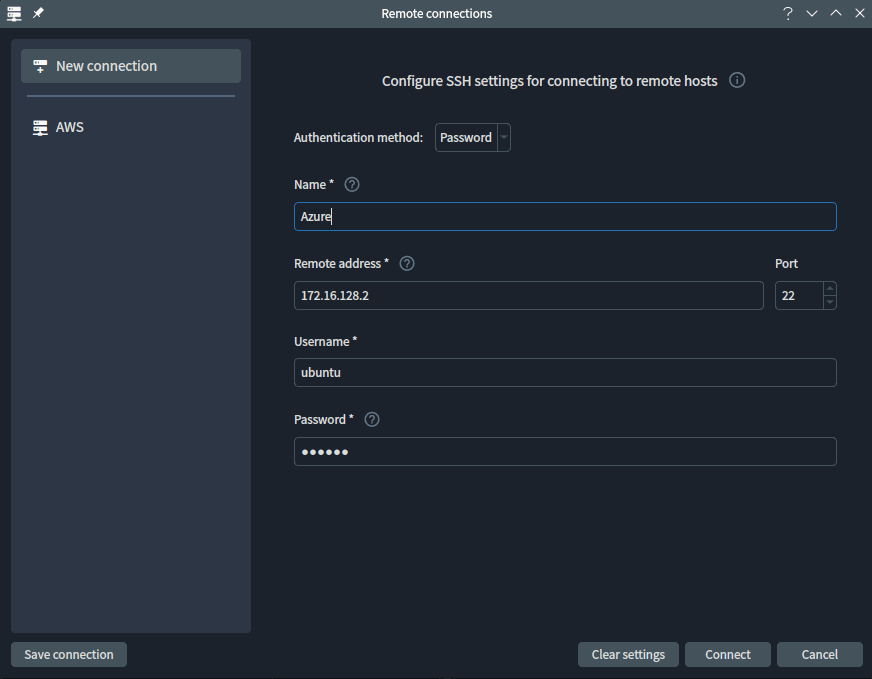This screenshot has height=679, width=872.
Task: Cancel the connection setup
Action: [819, 654]
